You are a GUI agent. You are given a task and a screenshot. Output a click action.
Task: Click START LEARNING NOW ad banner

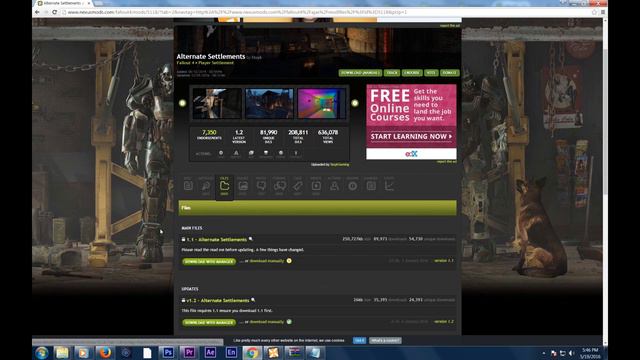(411, 136)
